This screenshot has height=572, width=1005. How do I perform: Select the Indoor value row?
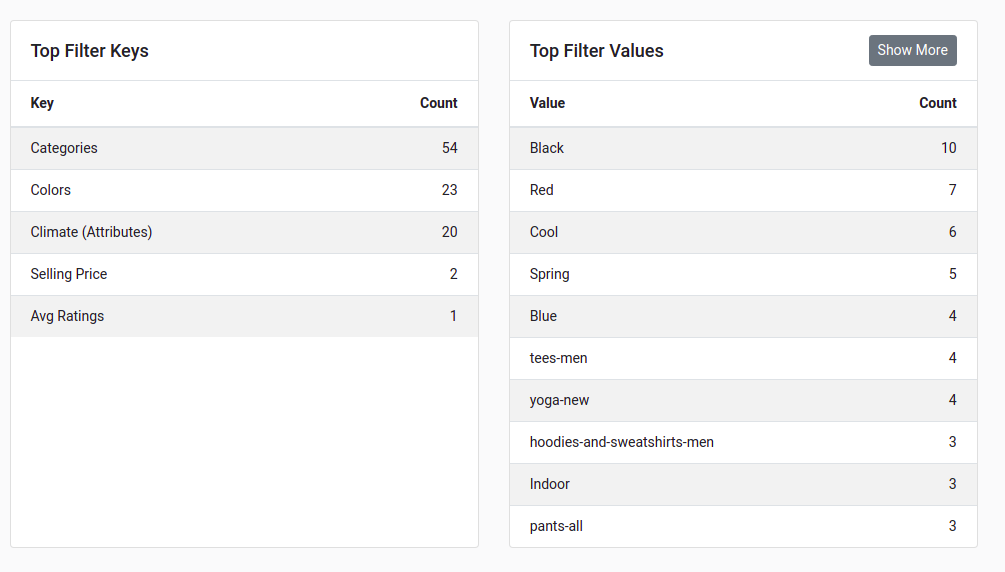click(x=743, y=484)
